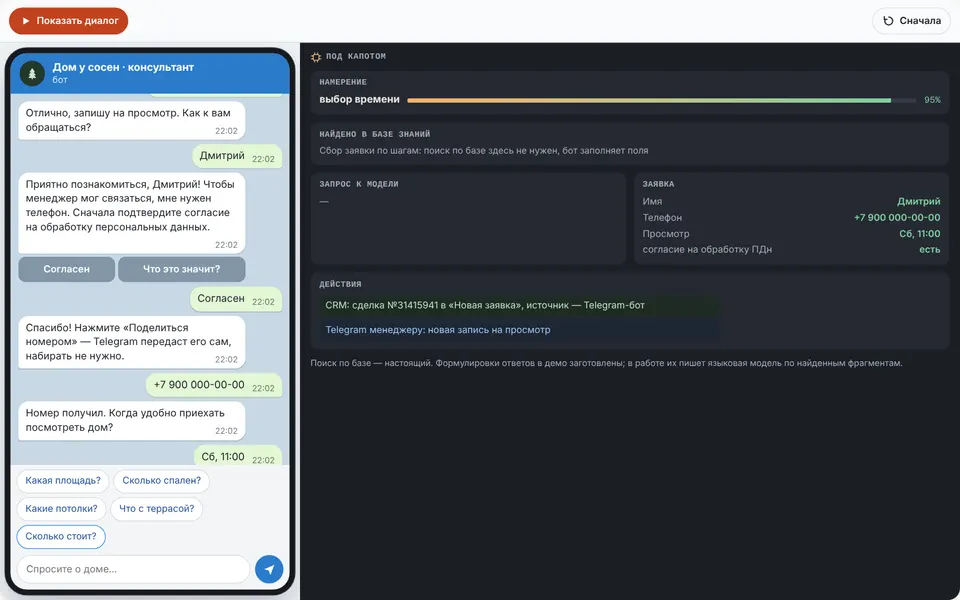Click the 95% confidence value
Viewport: 960px width, 600px height.
pyautogui.click(x=932, y=100)
